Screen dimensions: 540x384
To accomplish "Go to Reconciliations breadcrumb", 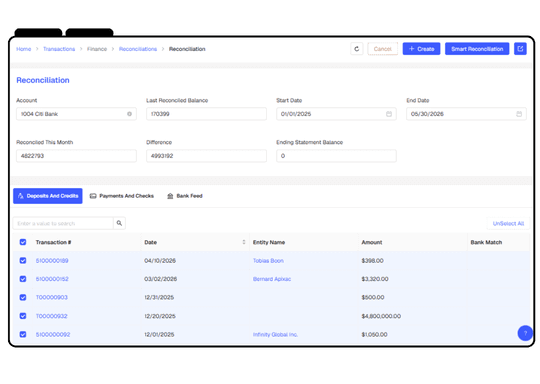I will pos(138,49).
